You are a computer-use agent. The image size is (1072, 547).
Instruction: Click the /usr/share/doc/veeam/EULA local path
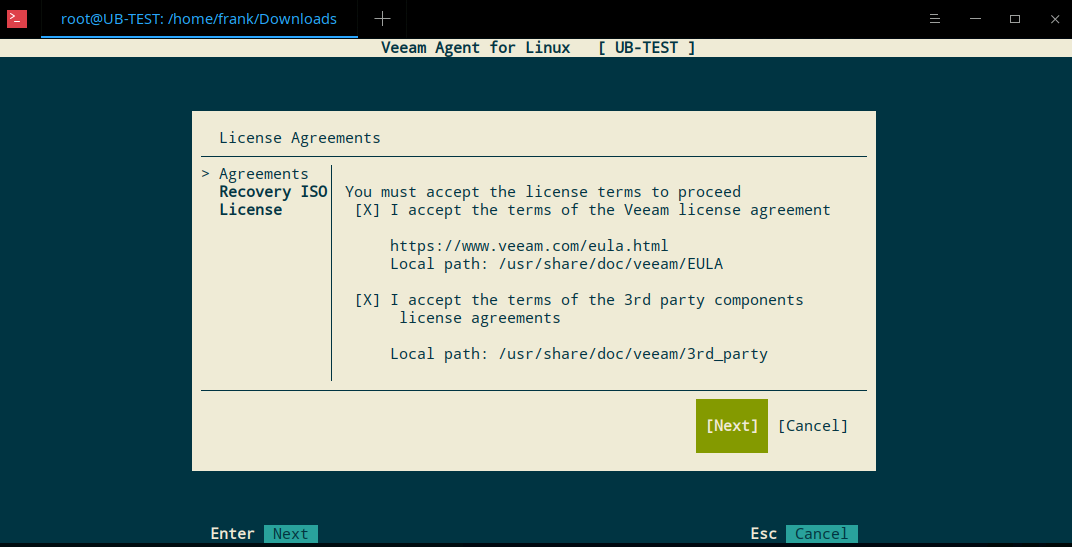coord(611,264)
